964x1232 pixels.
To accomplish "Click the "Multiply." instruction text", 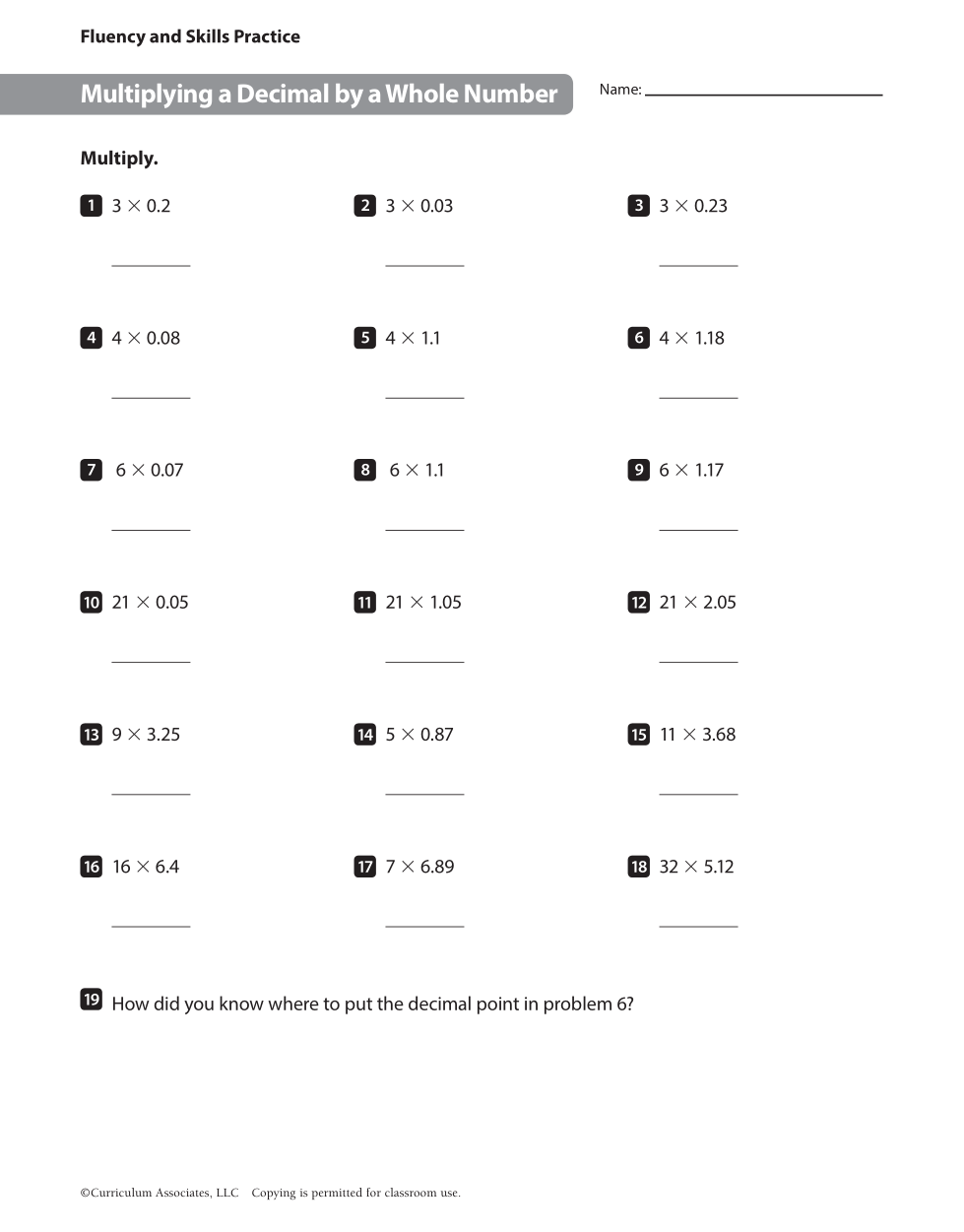I will [119, 159].
